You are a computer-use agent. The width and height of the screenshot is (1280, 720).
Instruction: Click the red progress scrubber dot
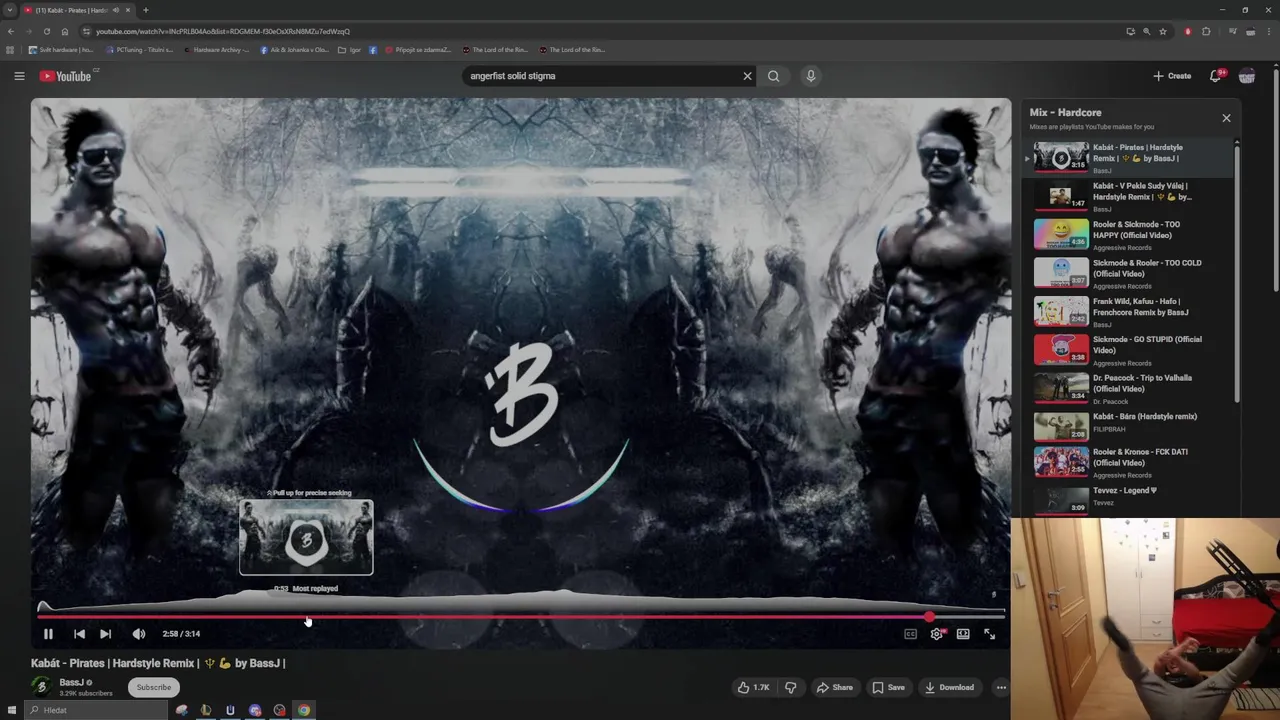tap(929, 617)
